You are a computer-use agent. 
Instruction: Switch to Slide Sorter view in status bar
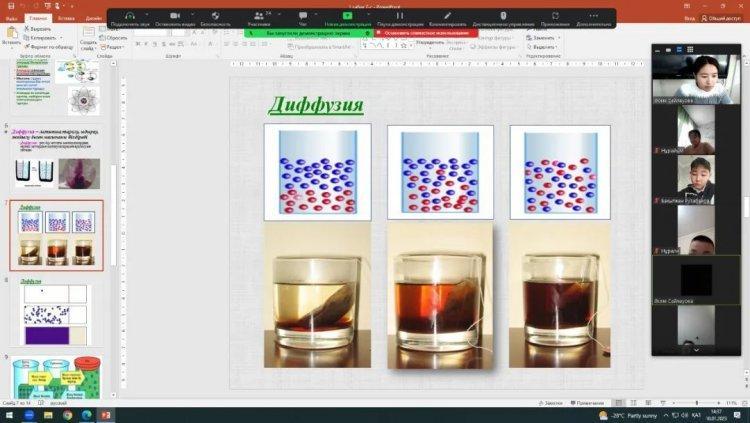[x=633, y=403]
